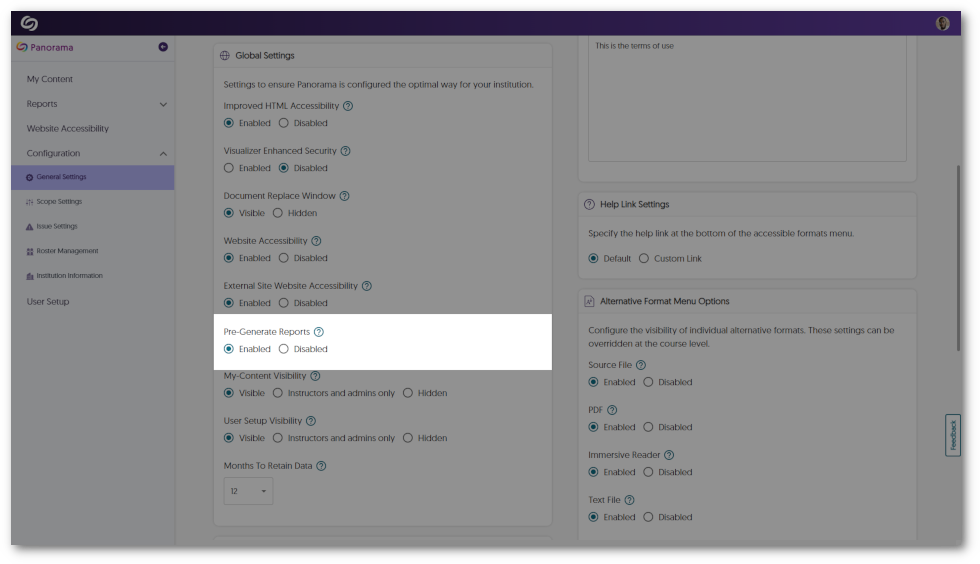Image resolution: width=980 pixels, height=564 pixels.
Task: Open help for Visualizer Enhanced Security
Action: click(346, 151)
